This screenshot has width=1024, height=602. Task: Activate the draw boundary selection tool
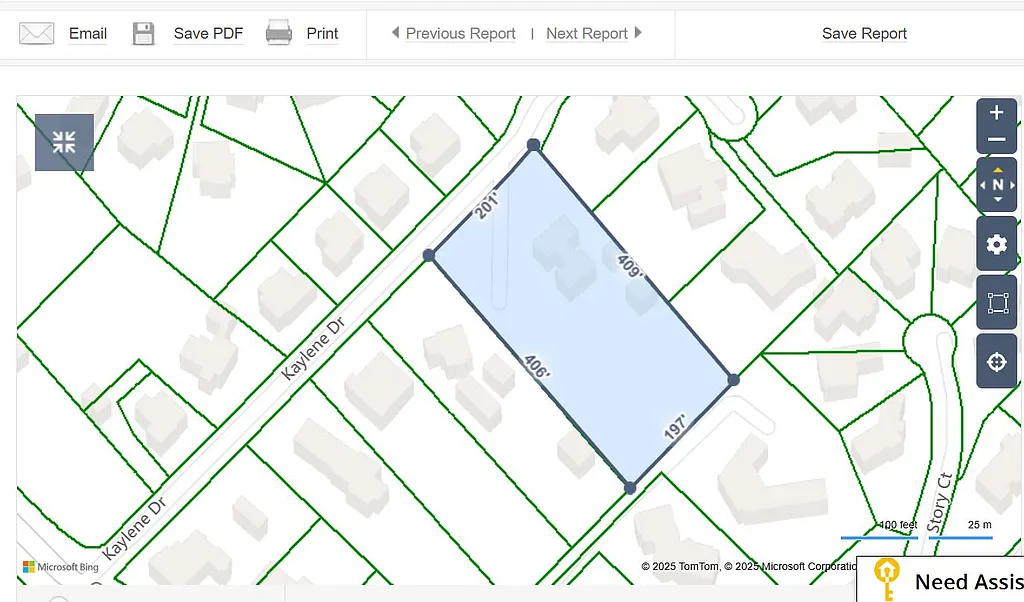coord(996,303)
